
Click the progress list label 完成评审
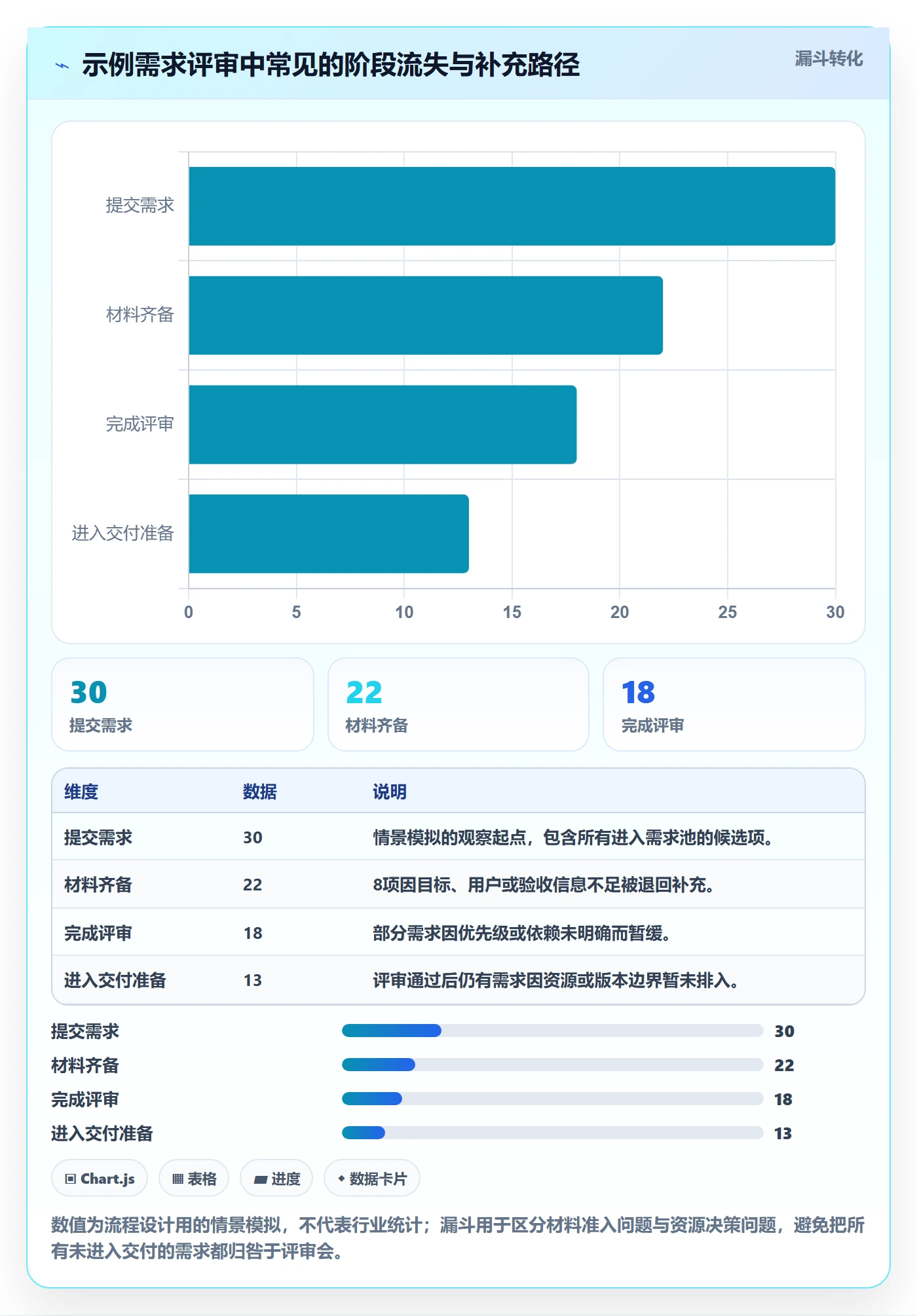coord(85,1099)
